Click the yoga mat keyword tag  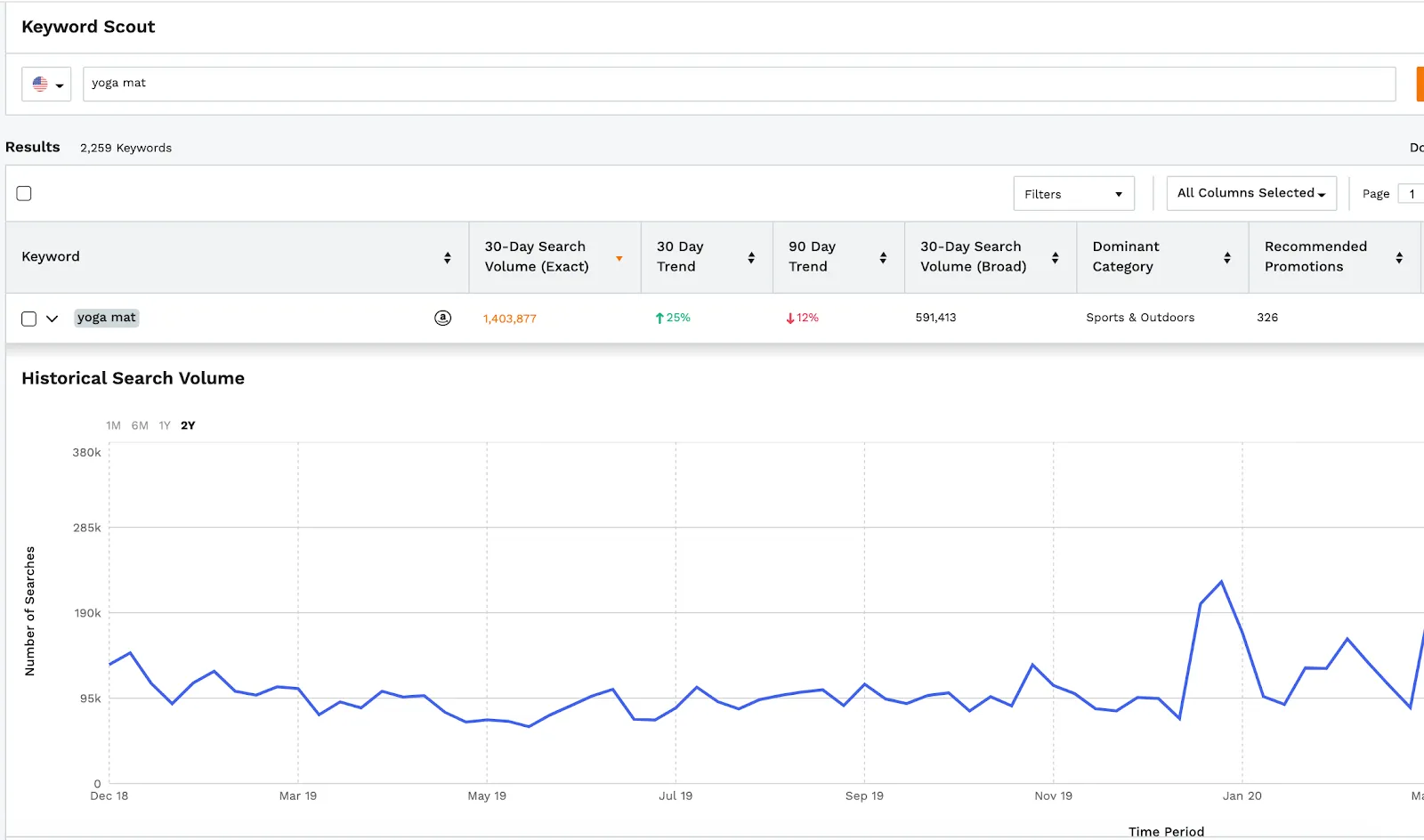pyautogui.click(x=107, y=318)
